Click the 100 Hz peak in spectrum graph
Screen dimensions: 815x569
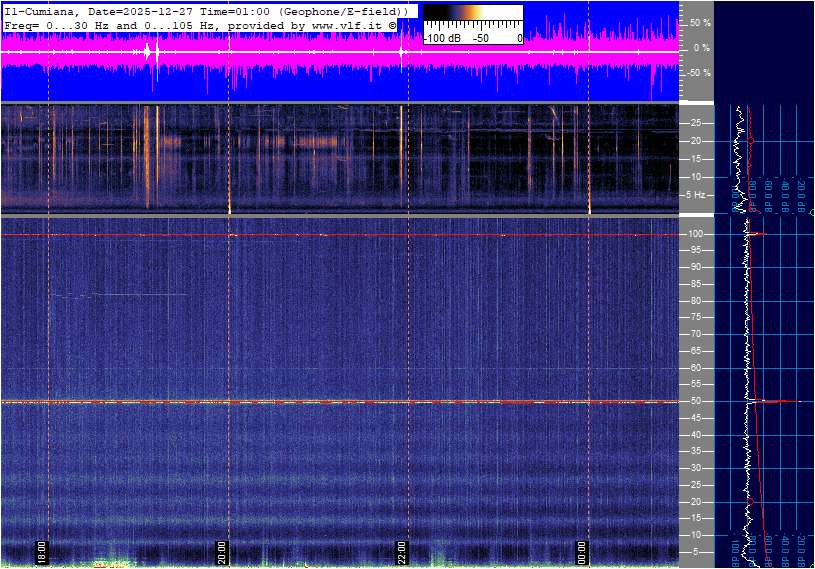[x=760, y=234]
